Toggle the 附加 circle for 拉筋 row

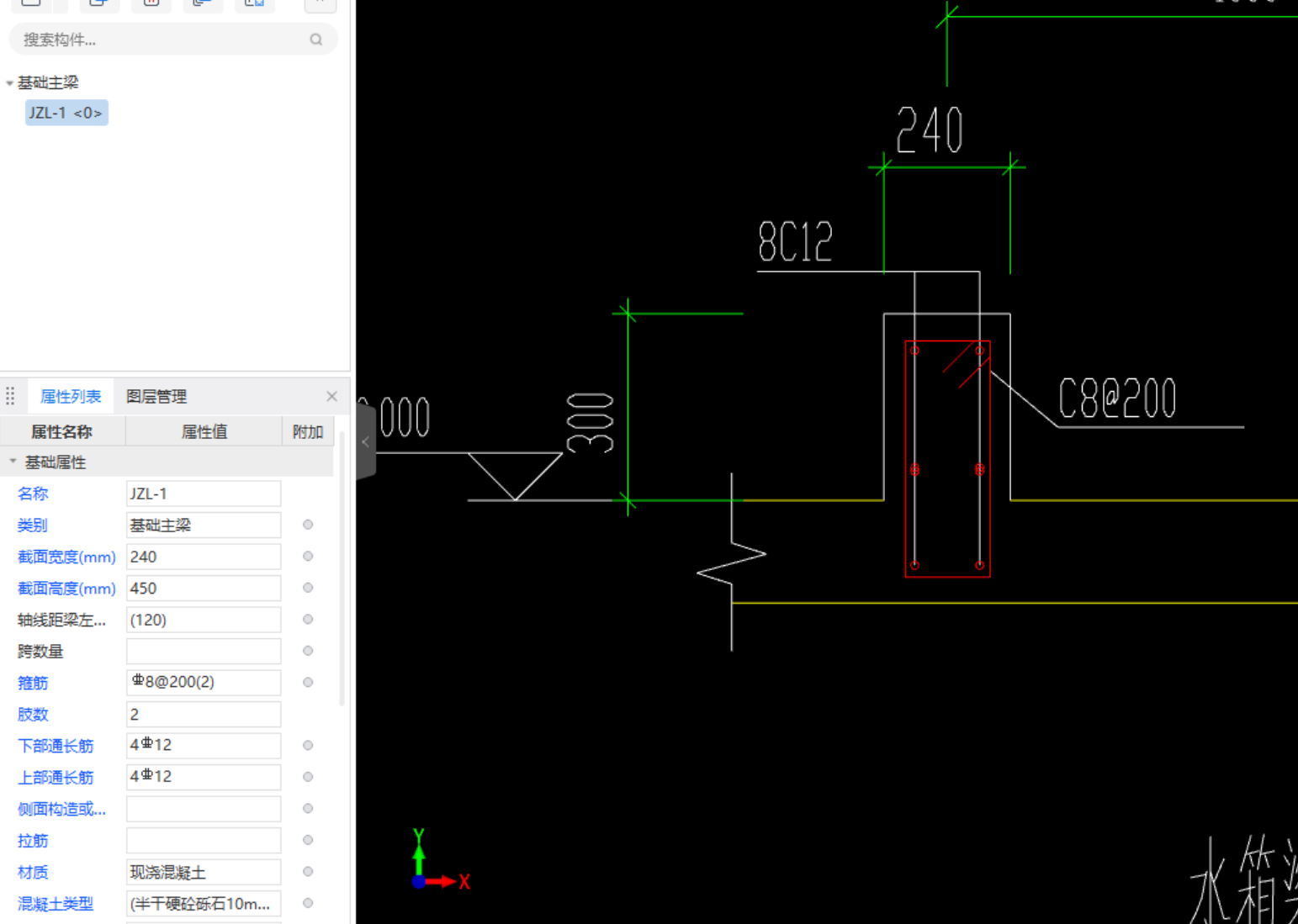pyautogui.click(x=308, y=840)
